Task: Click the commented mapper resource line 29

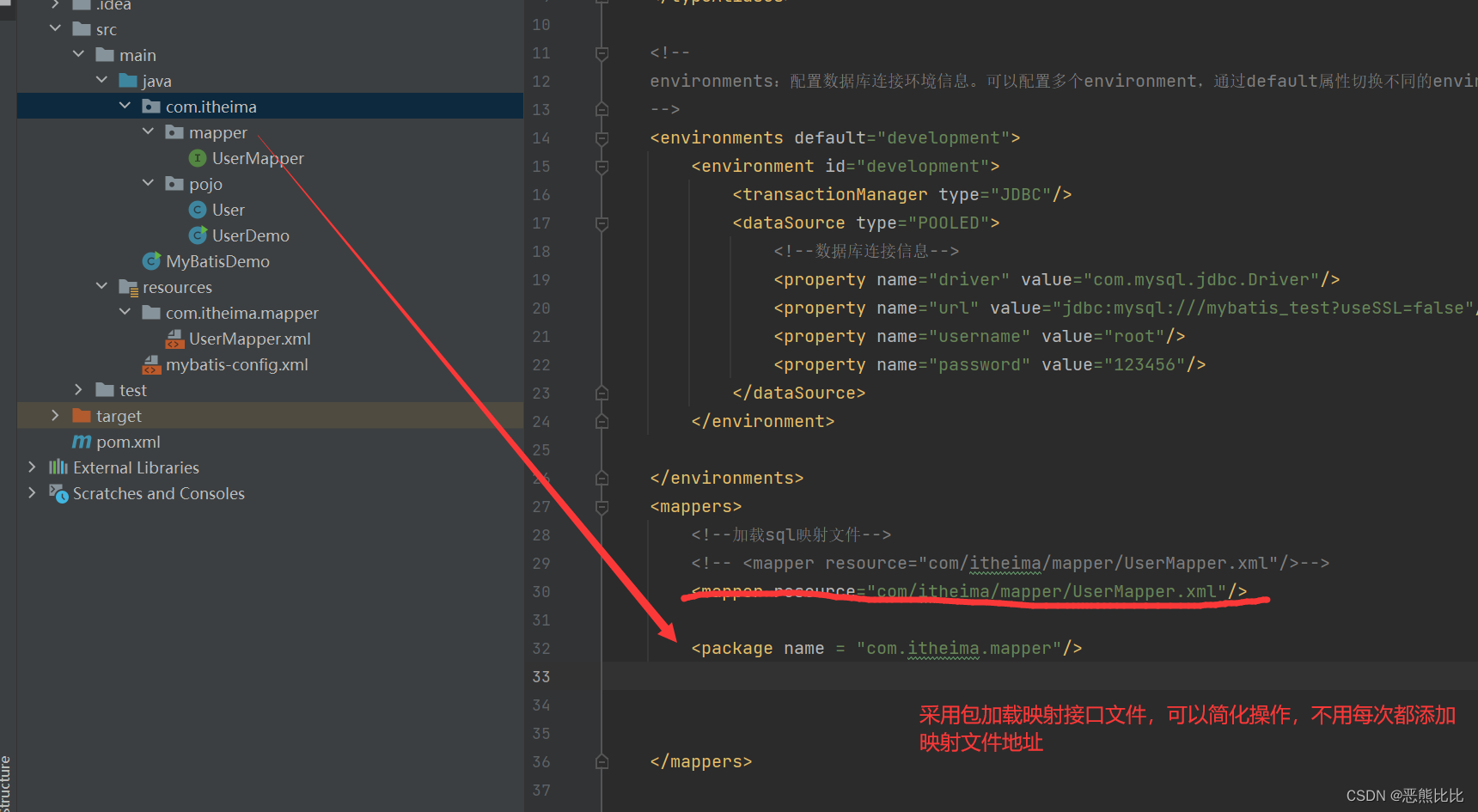Action: tap(1011, 564)
